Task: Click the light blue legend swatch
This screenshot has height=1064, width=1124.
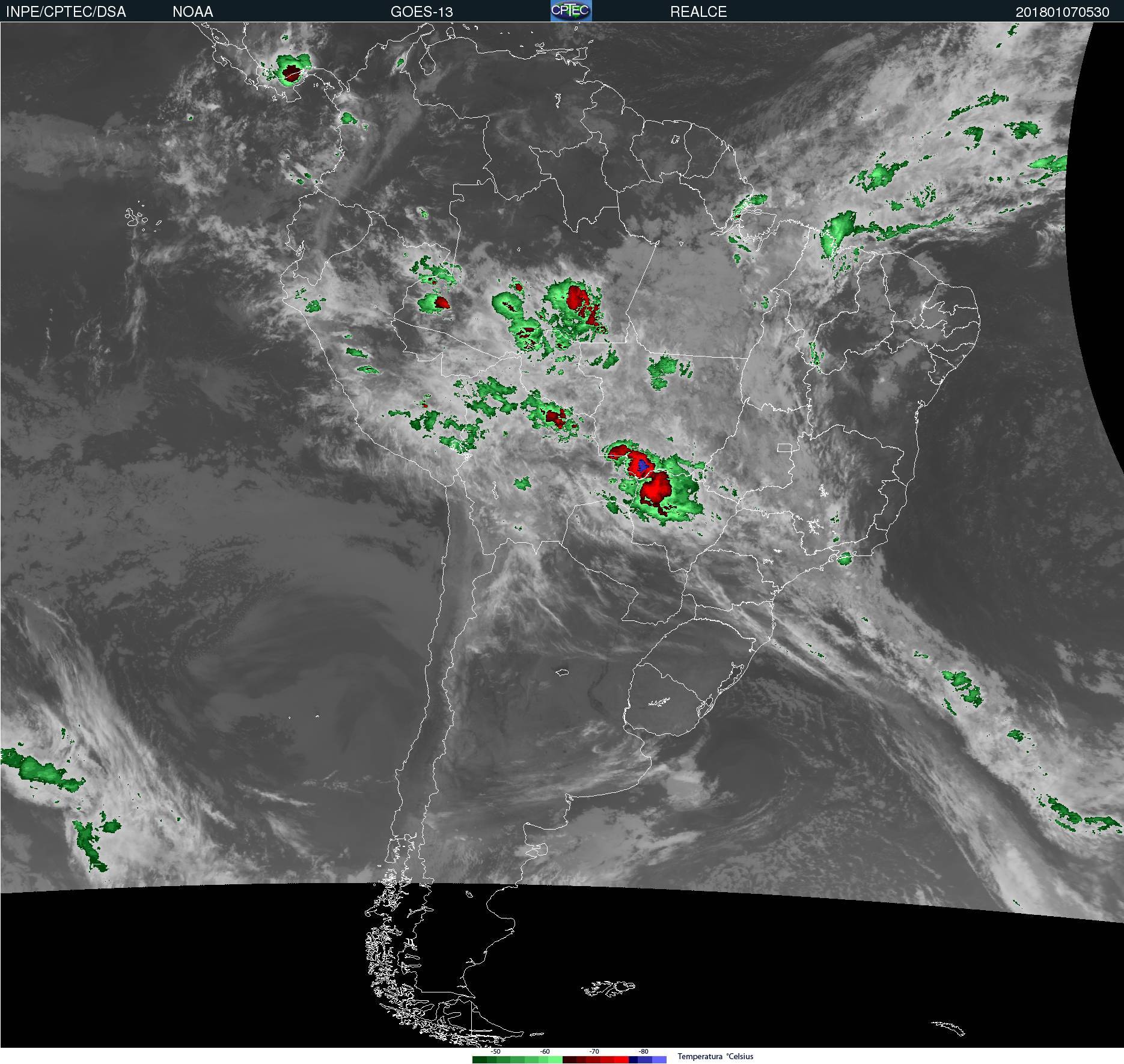Action: [659, 1060]
